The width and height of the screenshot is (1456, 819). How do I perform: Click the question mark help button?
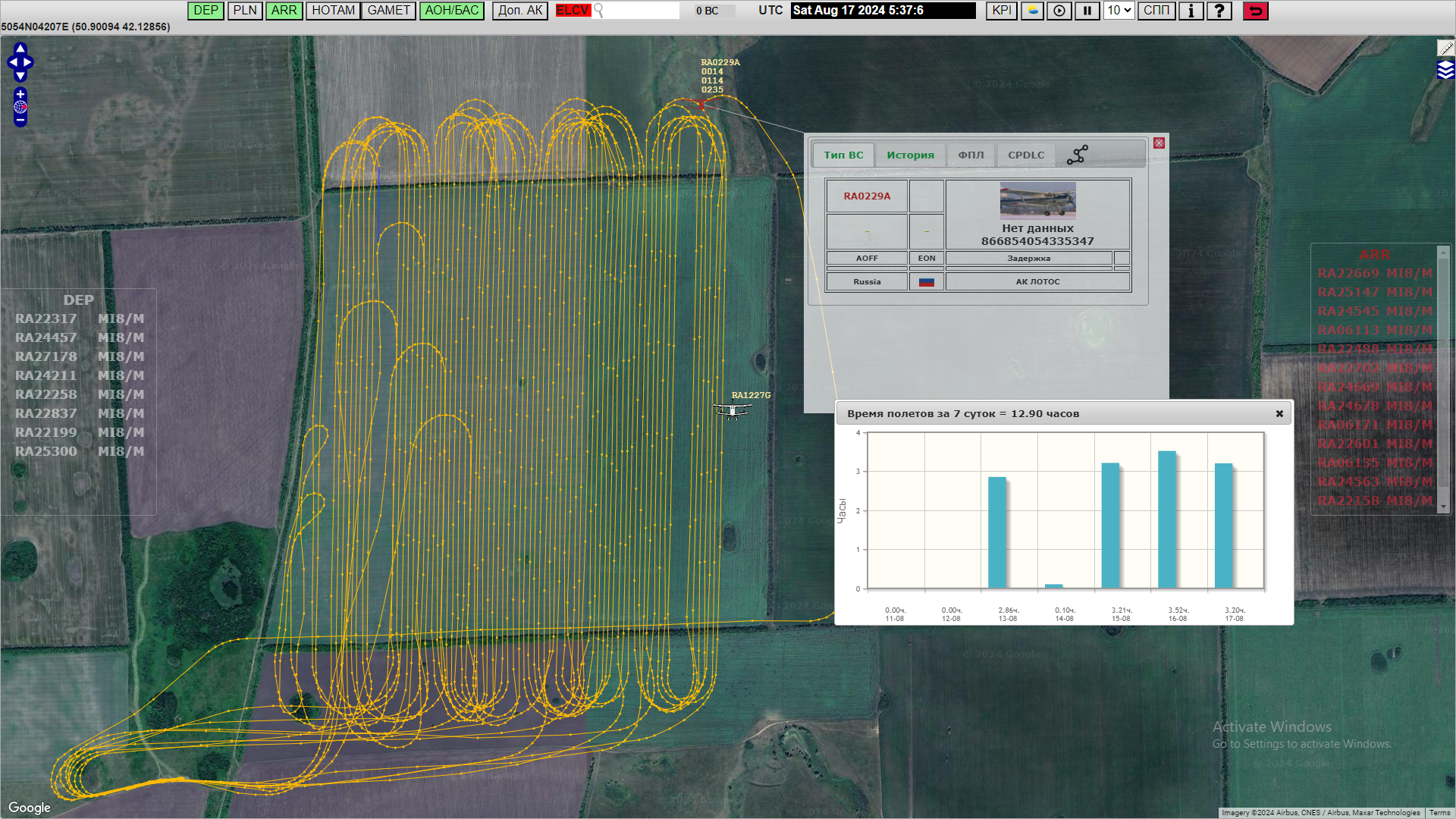1219,11
